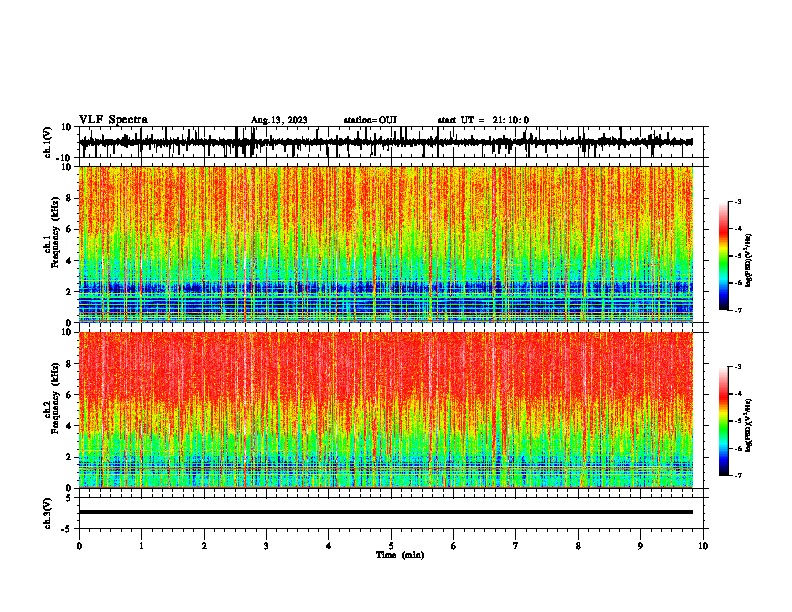Click the ch.2 spectrogram color scale bar
Viewport: 792px width, 612px height.
(724, 421)
